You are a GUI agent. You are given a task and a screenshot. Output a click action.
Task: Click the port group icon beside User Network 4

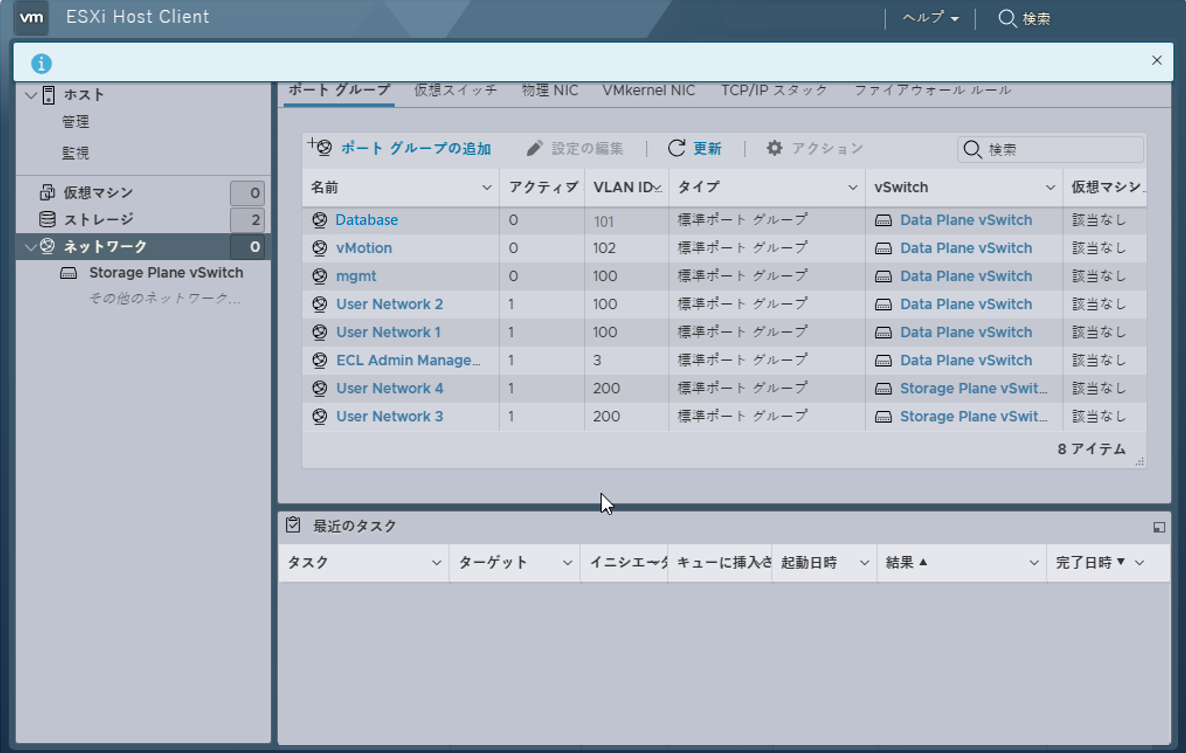[x=319, y=388]
